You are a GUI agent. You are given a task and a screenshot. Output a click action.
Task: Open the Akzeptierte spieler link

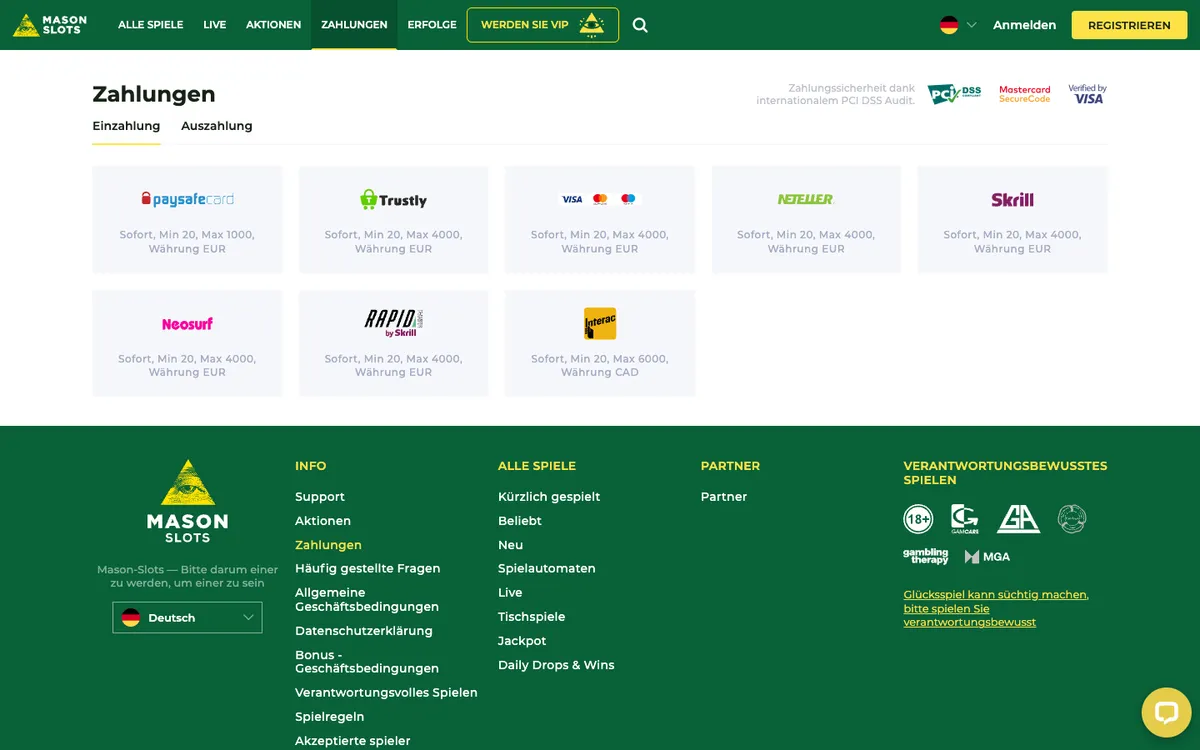tap(353, 741)
